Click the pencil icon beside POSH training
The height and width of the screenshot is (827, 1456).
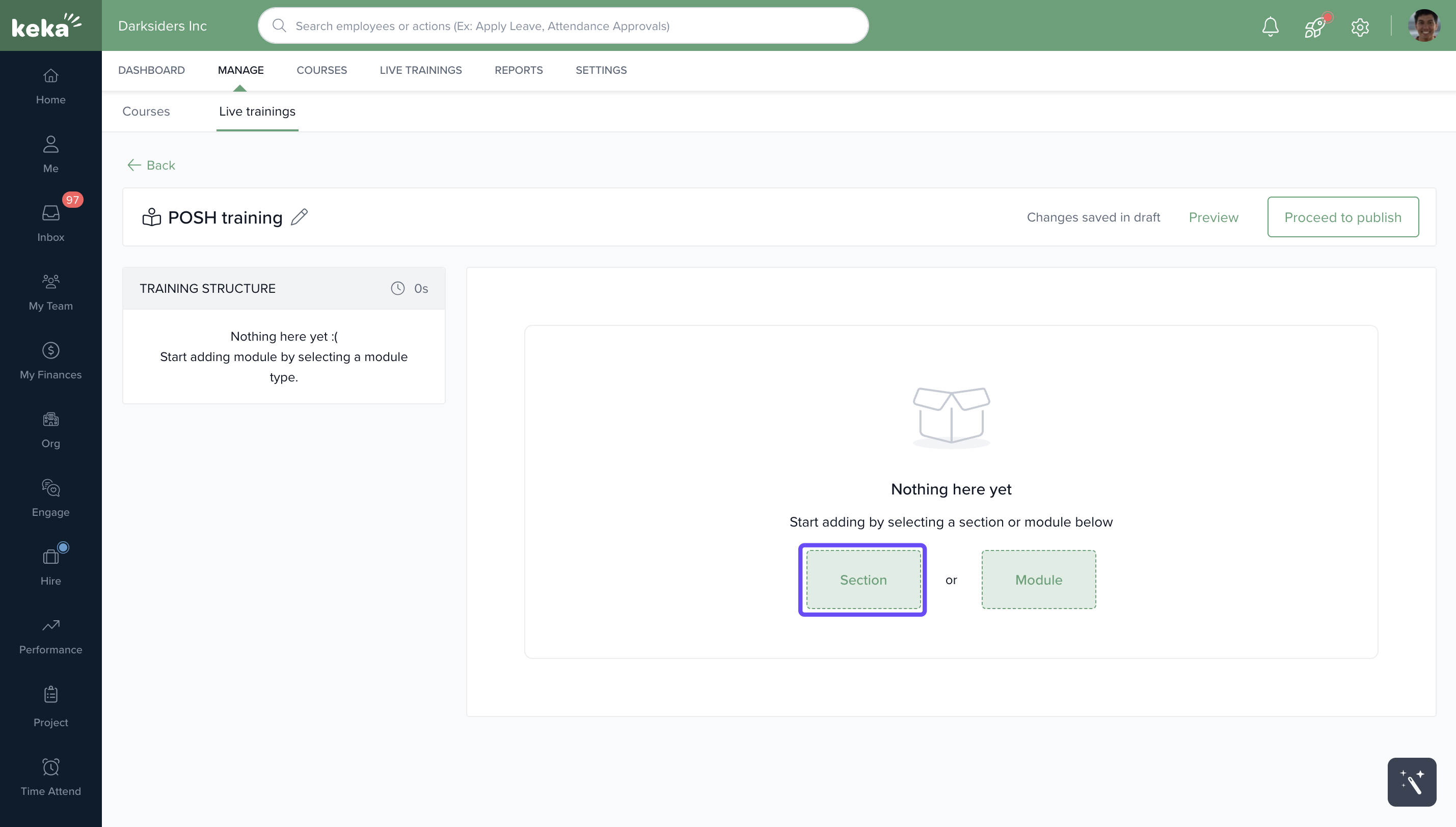coord(299,217)
